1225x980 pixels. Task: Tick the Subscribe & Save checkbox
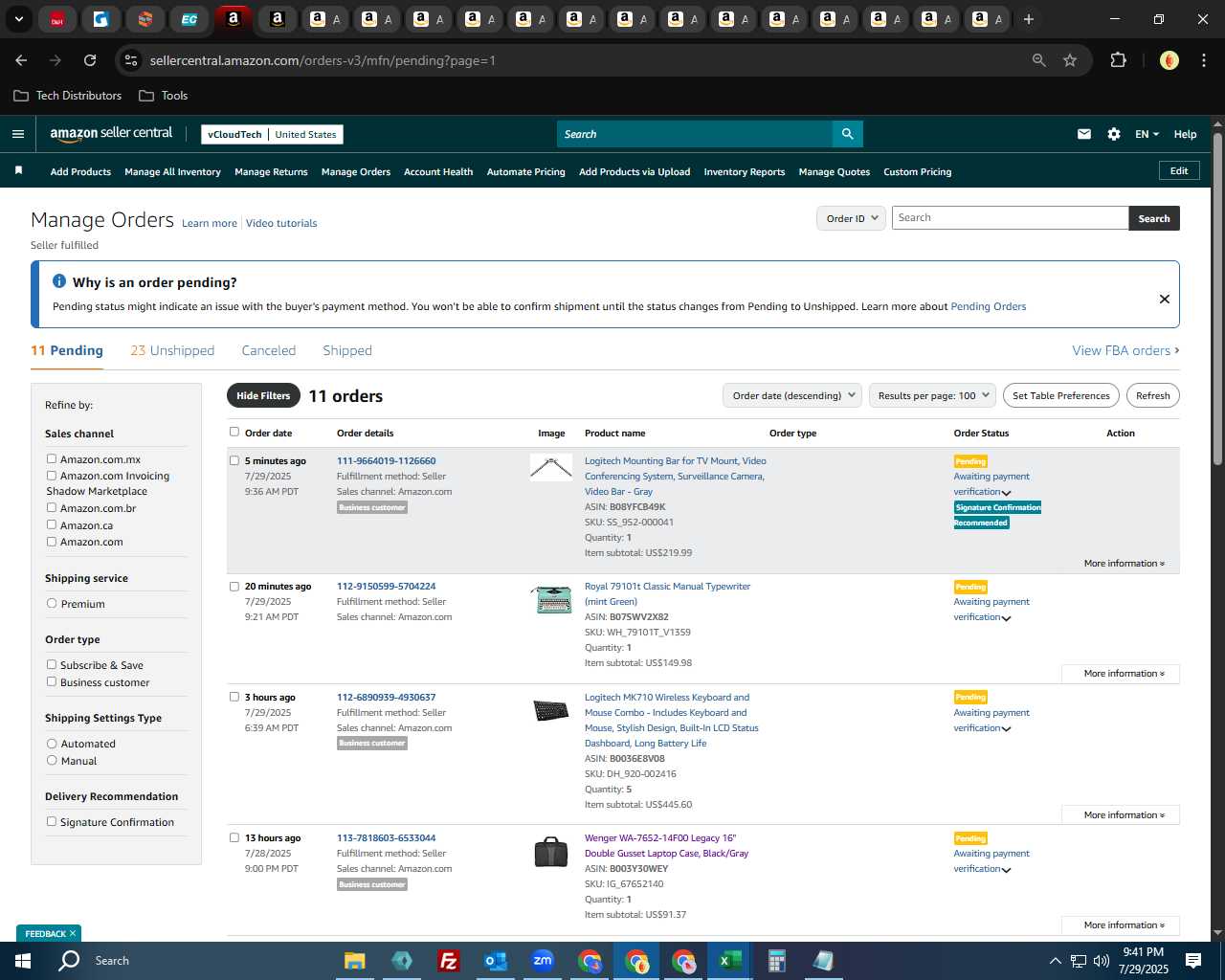click(52, 664)
